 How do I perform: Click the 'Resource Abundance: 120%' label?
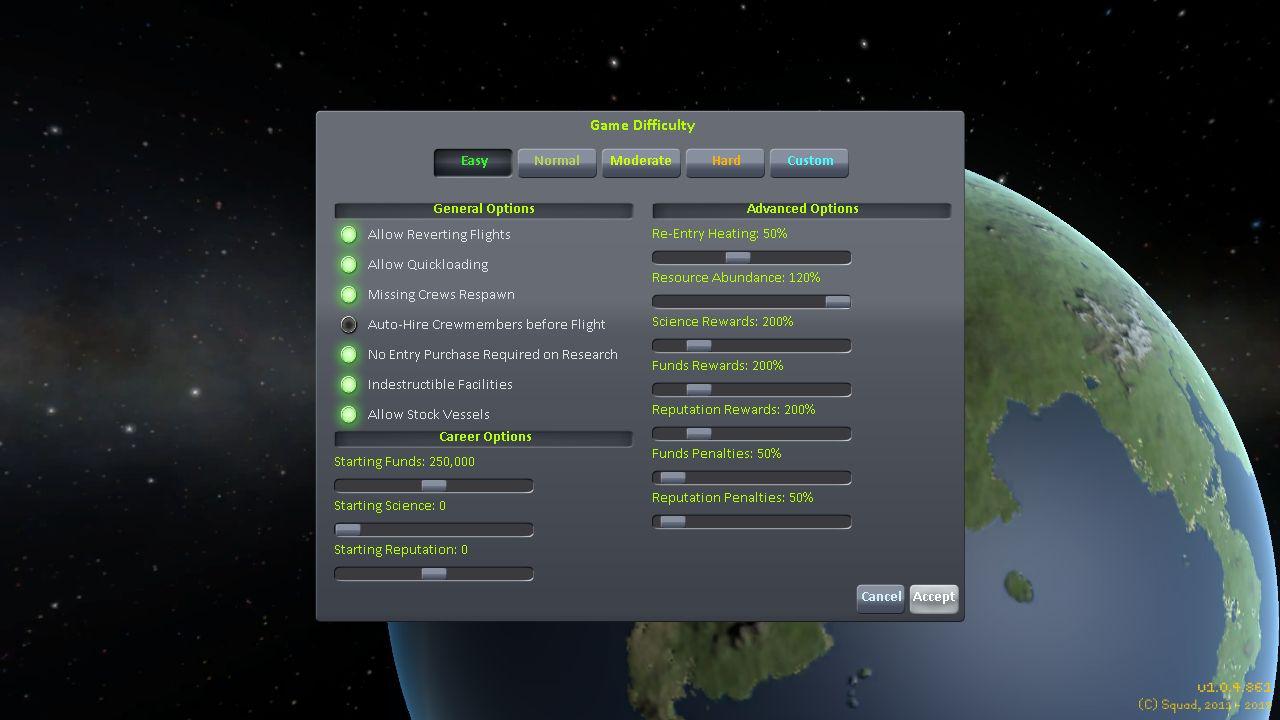736,278
